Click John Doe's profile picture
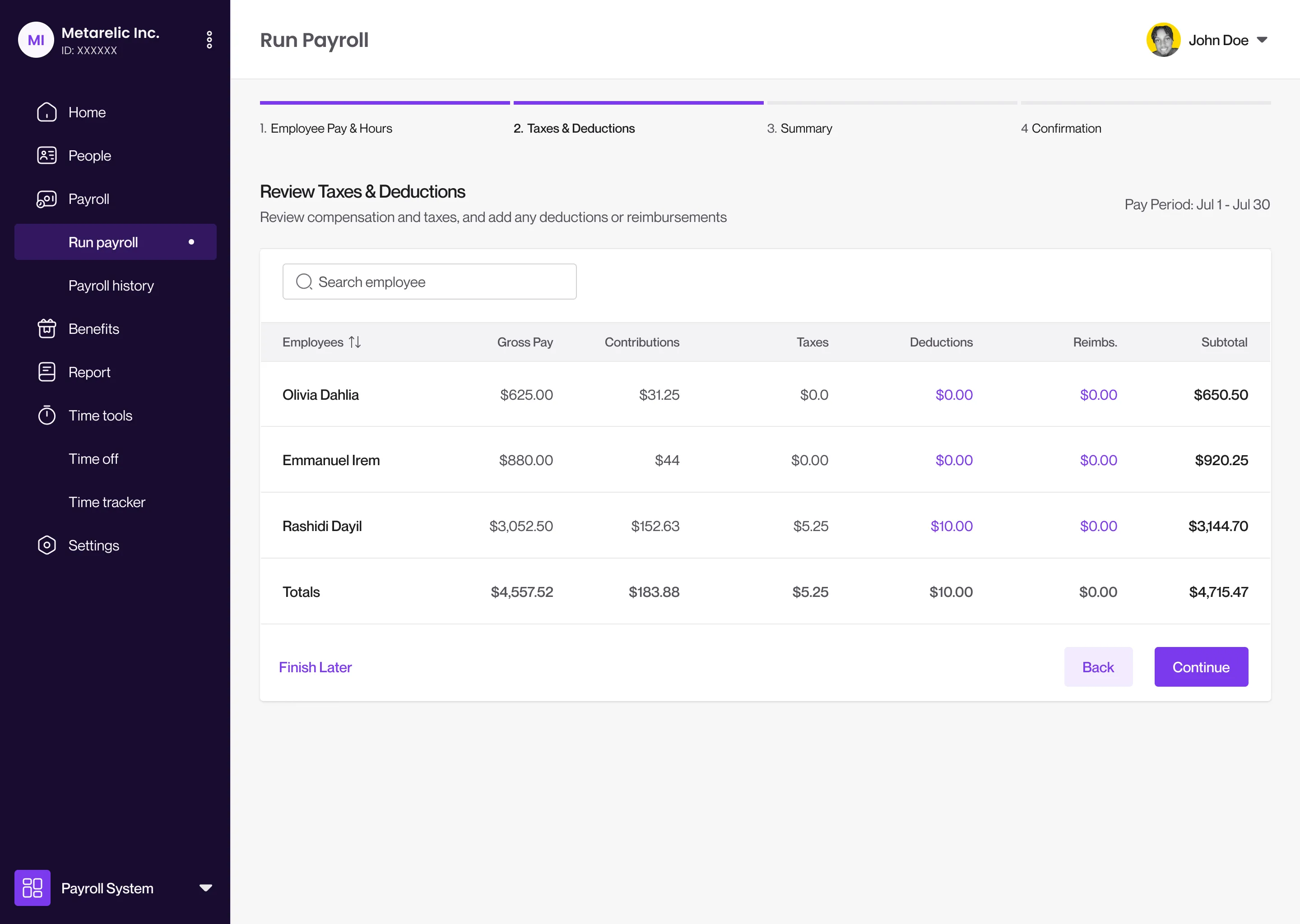1300x924 pixels. click(1163, 40)
